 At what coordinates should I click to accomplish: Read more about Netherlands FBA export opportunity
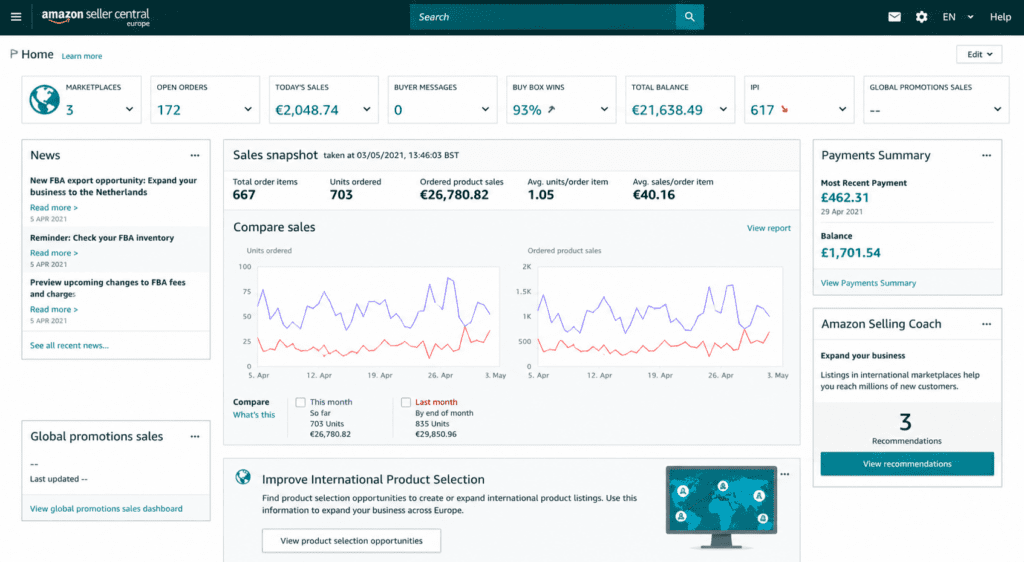[54, 208]
